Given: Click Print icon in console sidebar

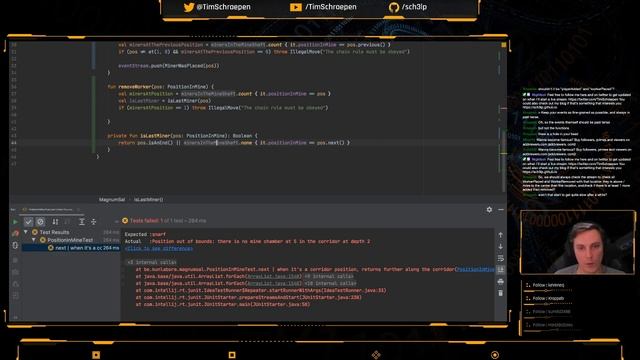Looking at the screenshot, I should 501,282.
